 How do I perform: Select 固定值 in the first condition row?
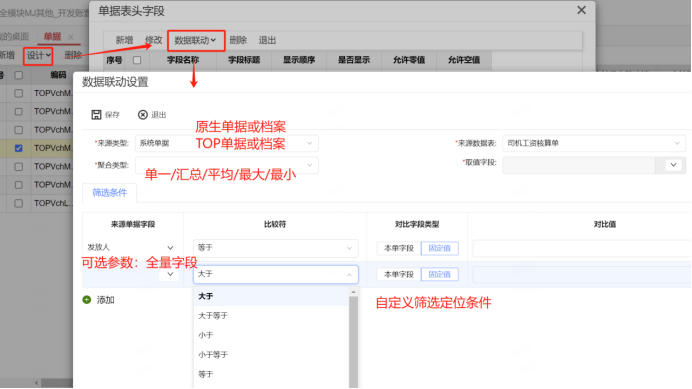click(440, 248)
